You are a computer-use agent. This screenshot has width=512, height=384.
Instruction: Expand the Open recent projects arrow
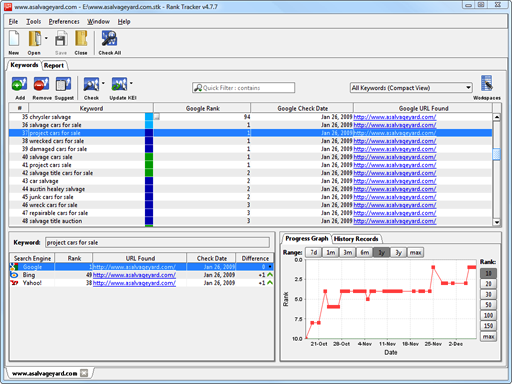(x=46, y=38)
